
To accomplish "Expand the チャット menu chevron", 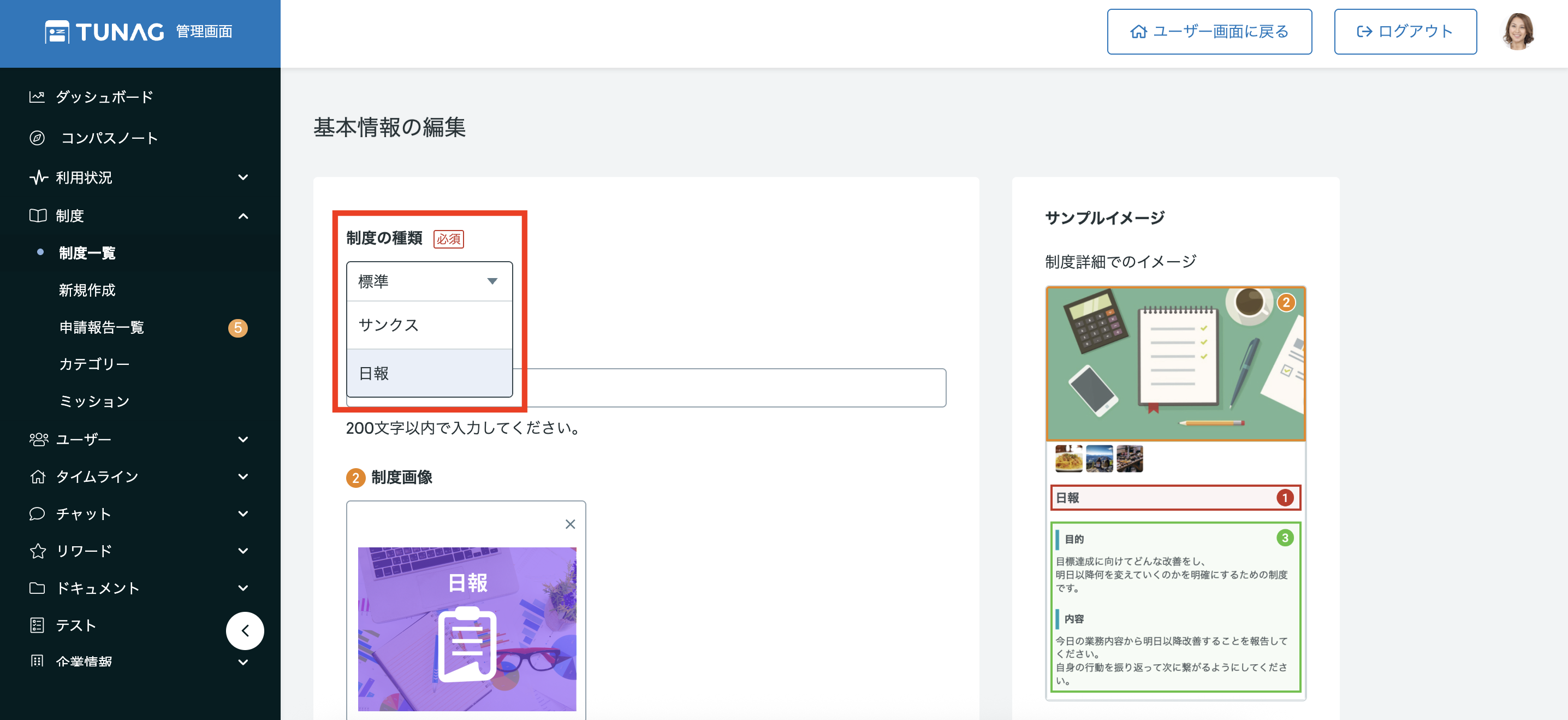I will [243, 514].
